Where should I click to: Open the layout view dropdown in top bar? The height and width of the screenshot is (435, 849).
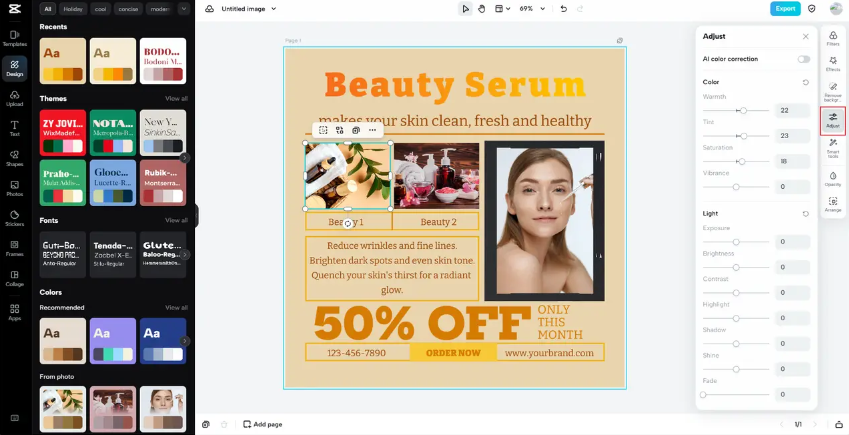[503, 9]
